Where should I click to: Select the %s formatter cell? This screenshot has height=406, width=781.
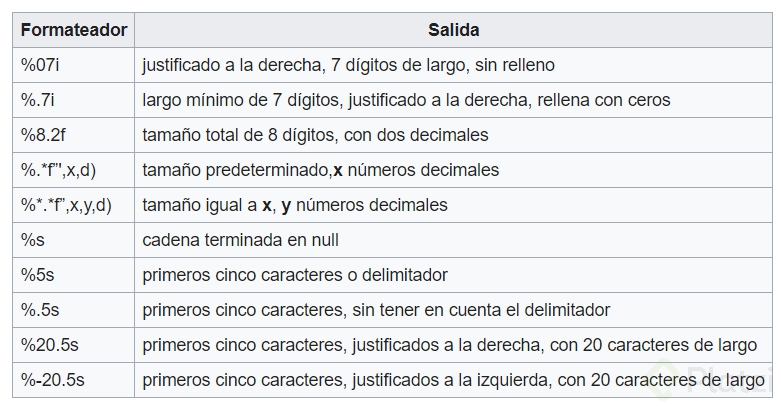[32, 240]
